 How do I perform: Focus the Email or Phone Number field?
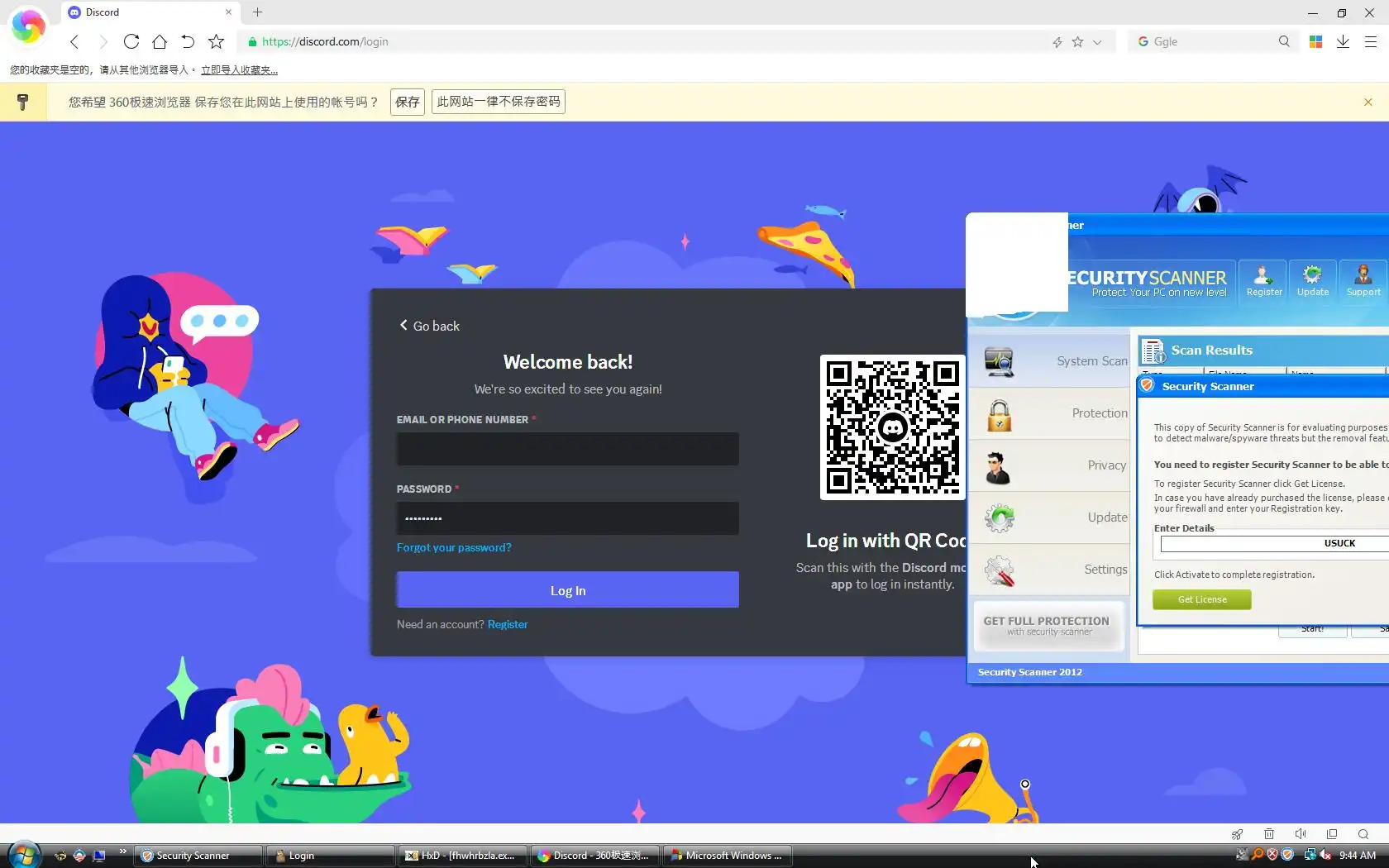tap(568, 449)
